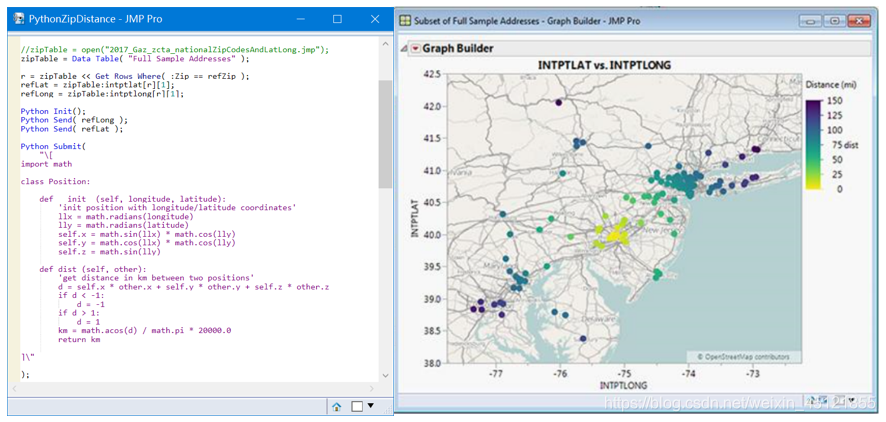Screen dimensions: 886x422
Task: Click 'llx = math.radians(longitude)' code line
Action: (125, 217)
